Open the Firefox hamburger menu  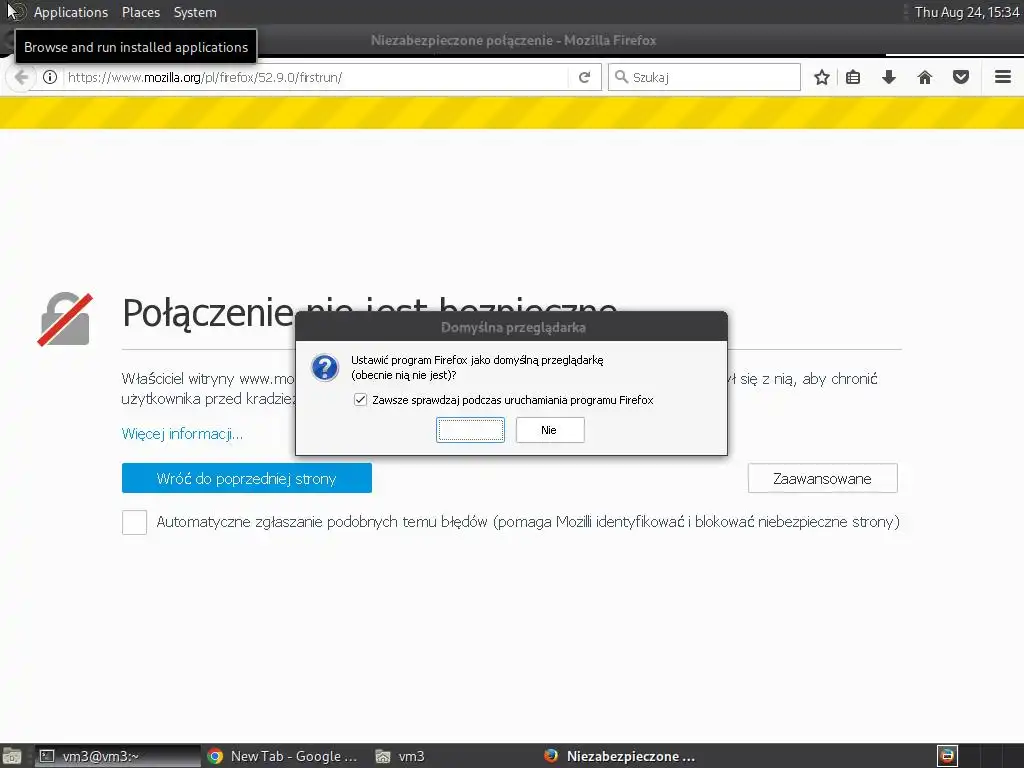click(x=1003, y=77)
